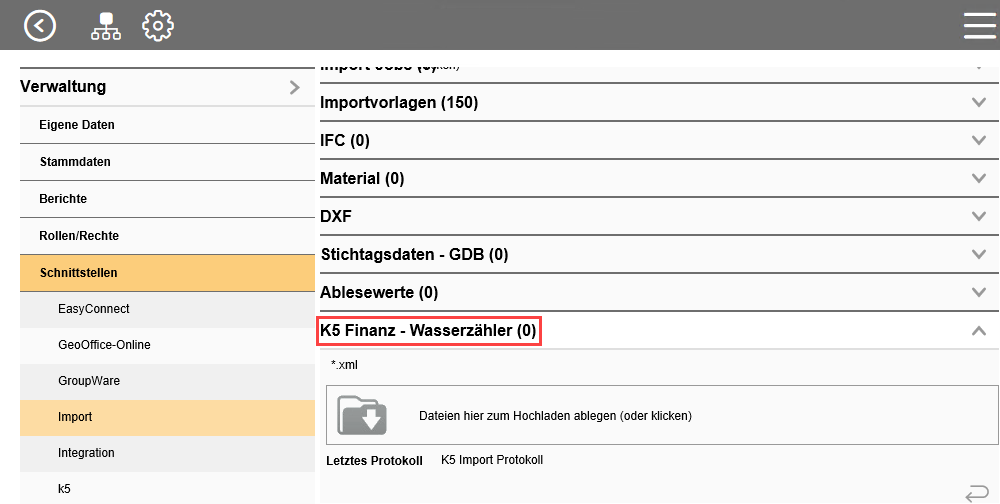The image size is (1000, 504).
Task: Open GroupWare submenu item
Action: (168, 381)
